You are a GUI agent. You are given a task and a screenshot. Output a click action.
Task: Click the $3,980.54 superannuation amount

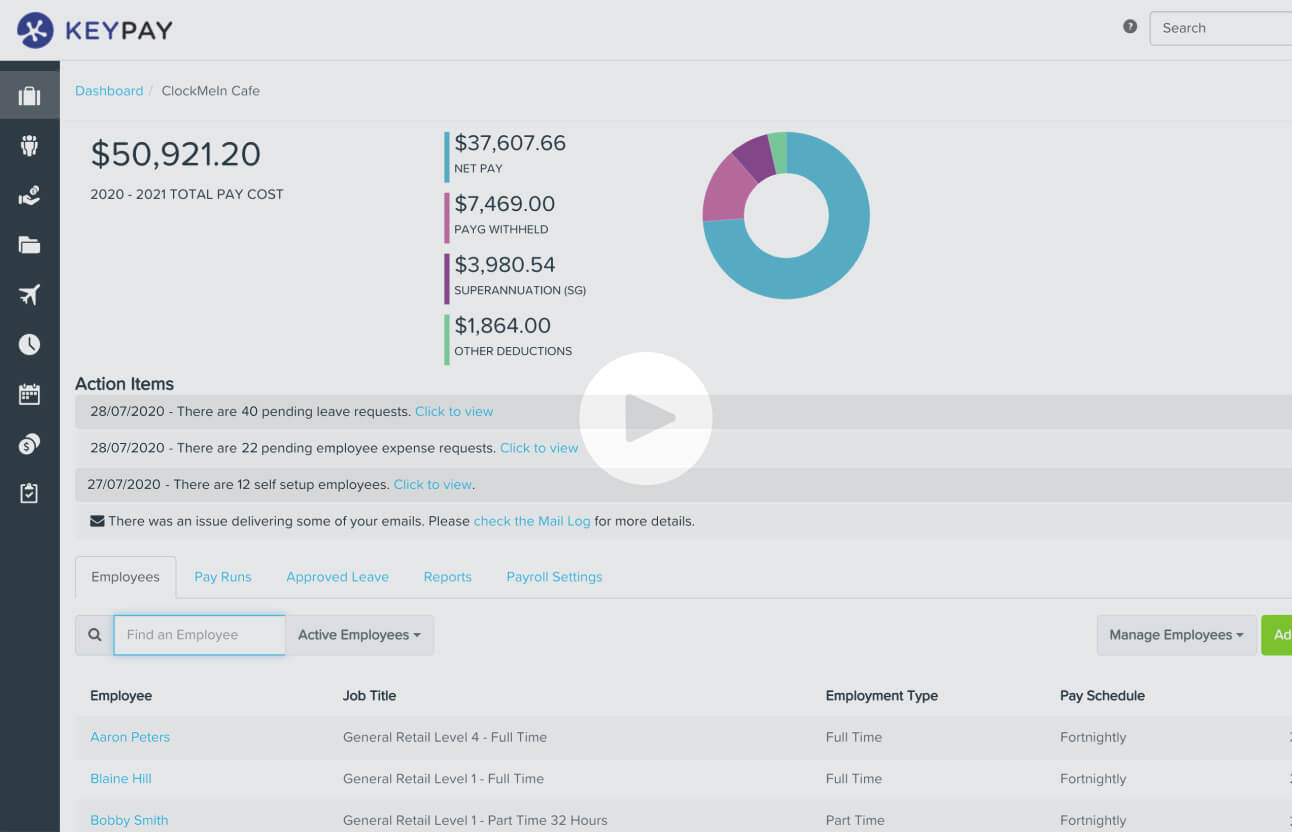[505, 265]
